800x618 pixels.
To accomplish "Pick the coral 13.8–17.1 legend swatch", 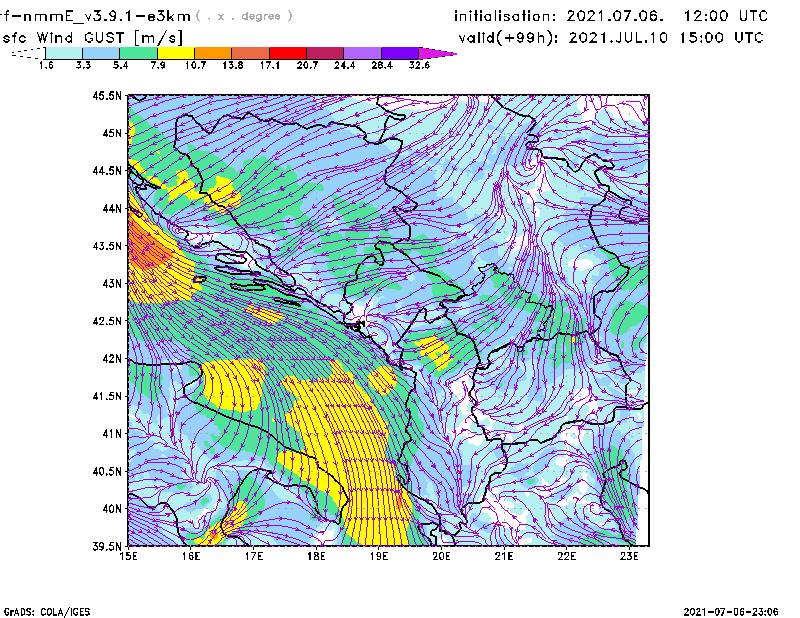I will tap(251, 53).
